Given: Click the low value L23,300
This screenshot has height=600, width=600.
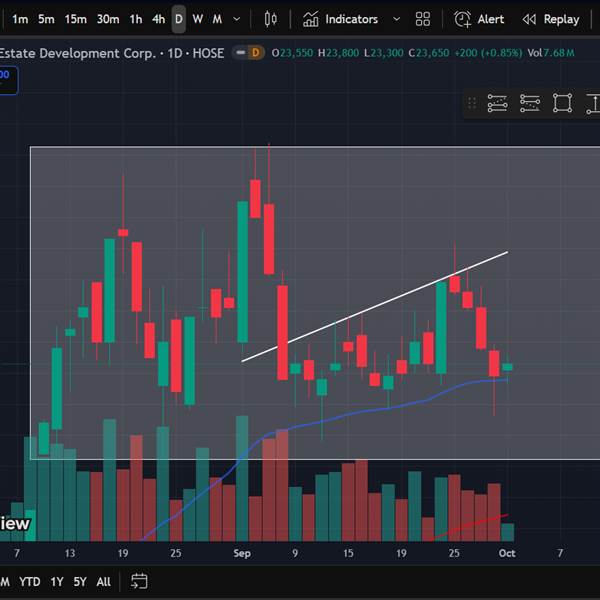Looking at the screenshot, I should 383,53.
